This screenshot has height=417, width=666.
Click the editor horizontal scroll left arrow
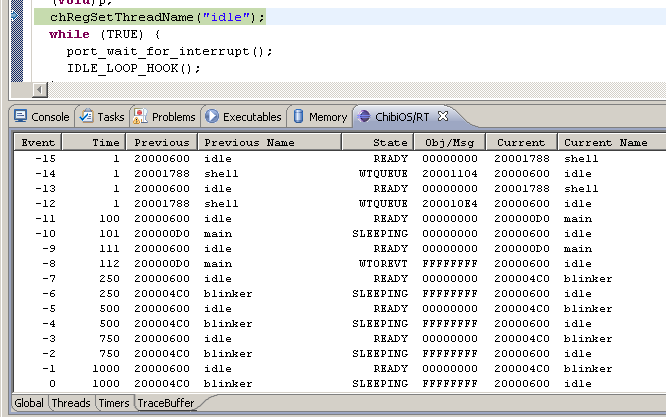[x=40, y=90]
